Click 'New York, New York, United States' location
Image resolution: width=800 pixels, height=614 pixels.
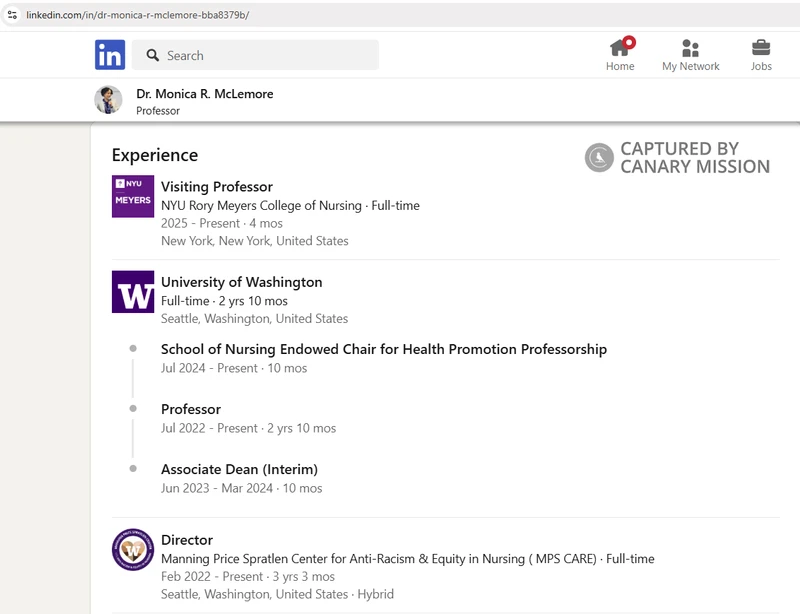pyautogui.click(x=255, y=241)
